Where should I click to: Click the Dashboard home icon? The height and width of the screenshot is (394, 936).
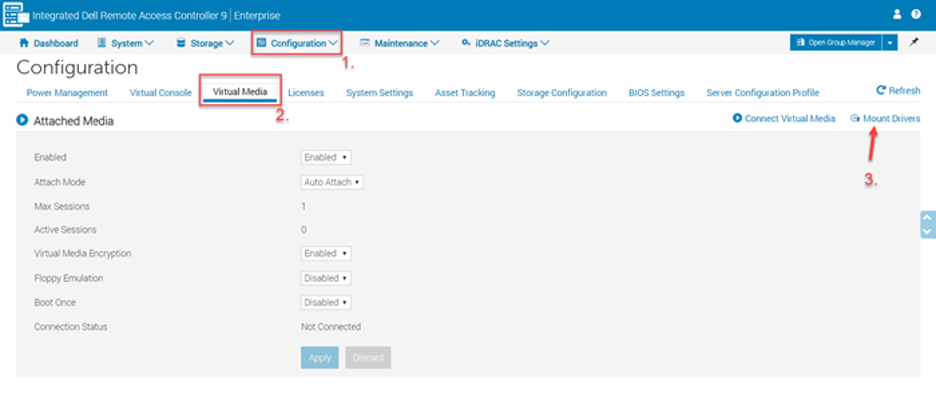(24, 43)
